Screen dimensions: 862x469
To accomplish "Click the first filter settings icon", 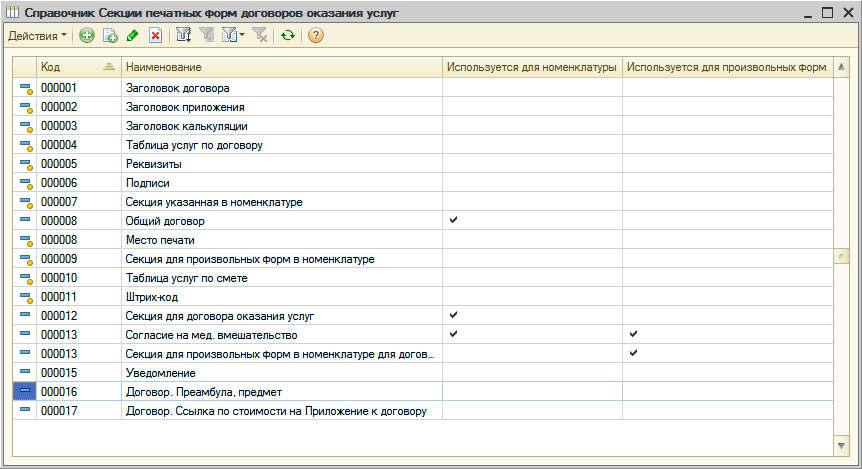I will 183,36.
